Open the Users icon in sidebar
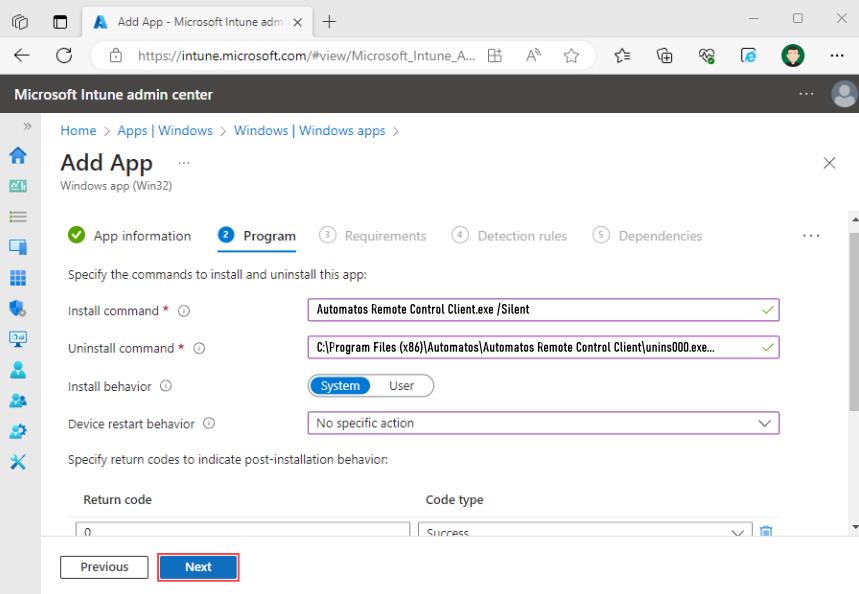 point(18,370)
